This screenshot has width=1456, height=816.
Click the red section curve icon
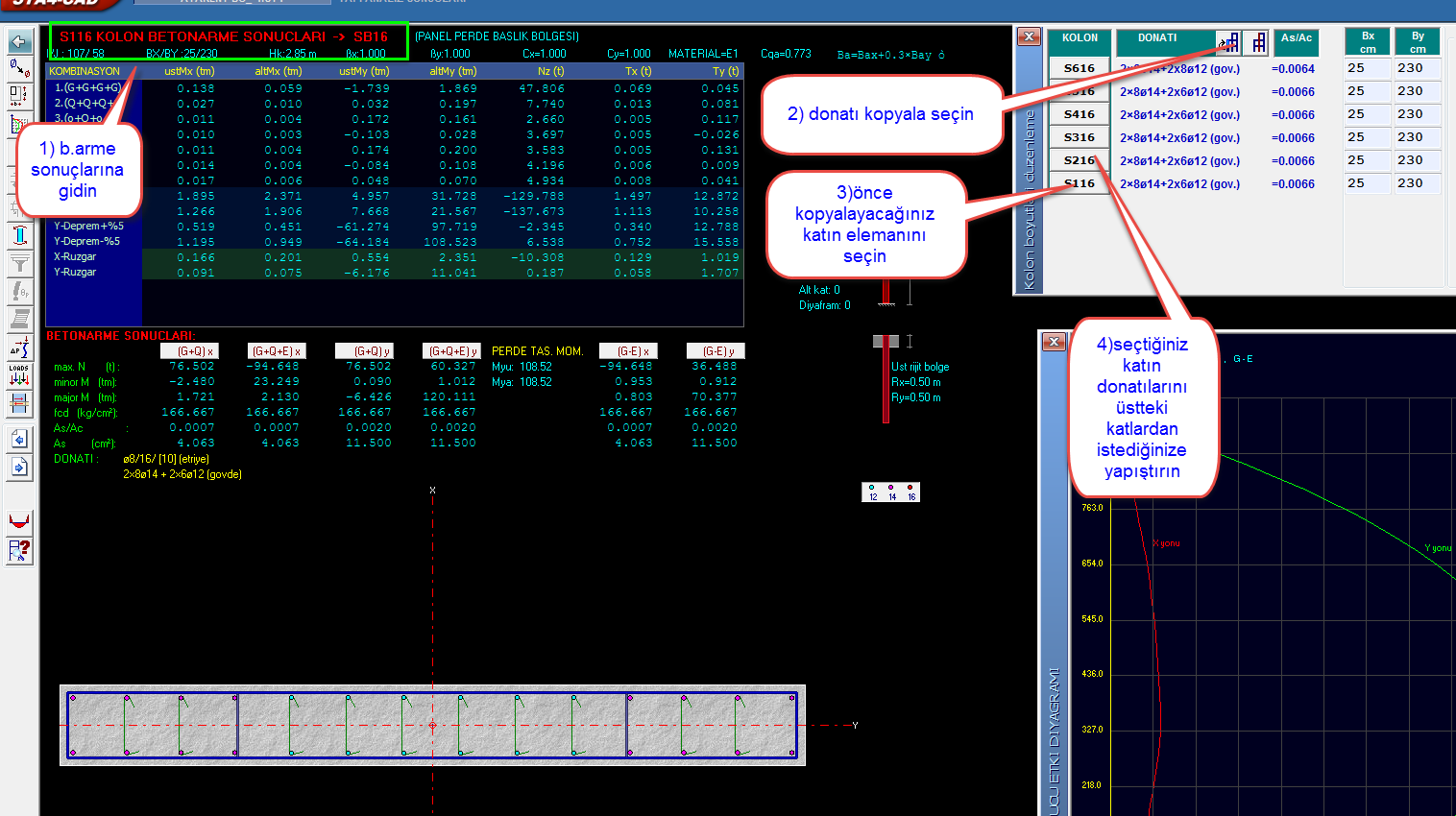pos(19,521)
